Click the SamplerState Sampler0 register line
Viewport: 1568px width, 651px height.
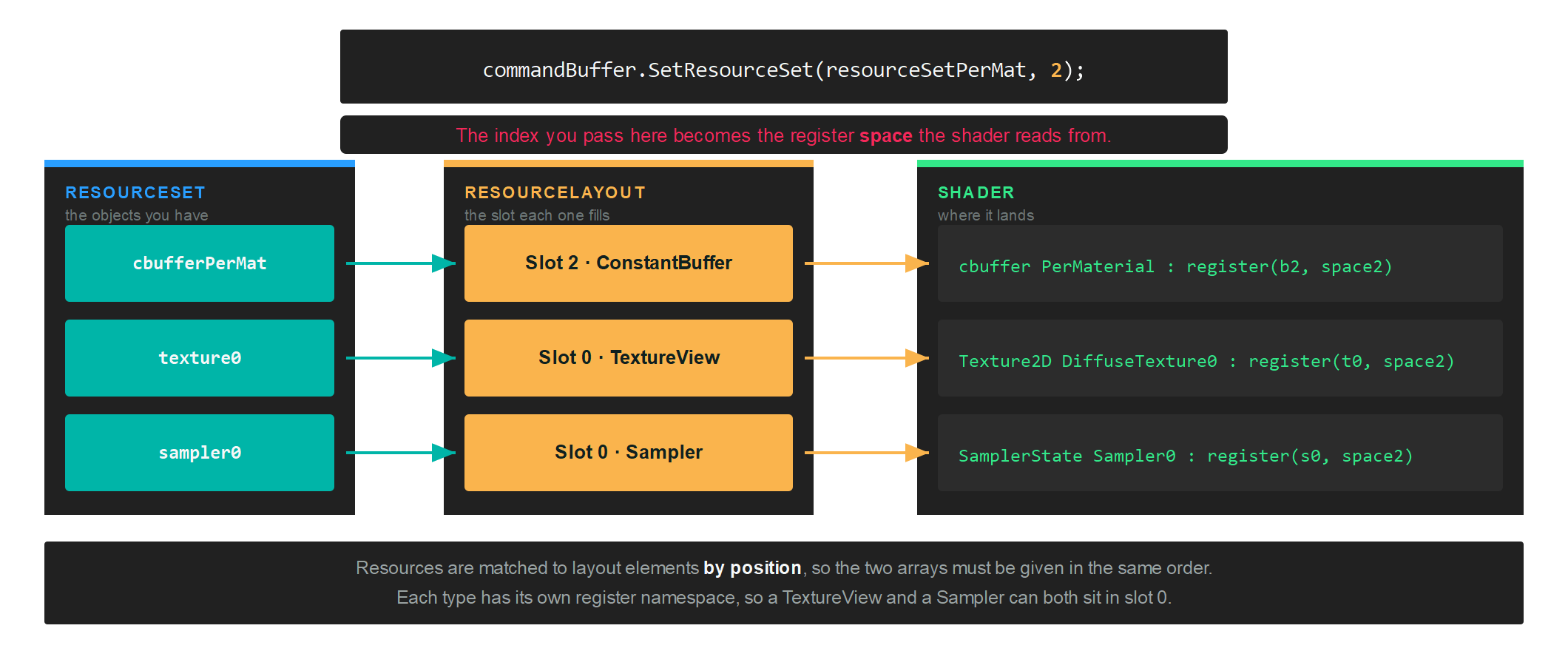pos(1220,453)
